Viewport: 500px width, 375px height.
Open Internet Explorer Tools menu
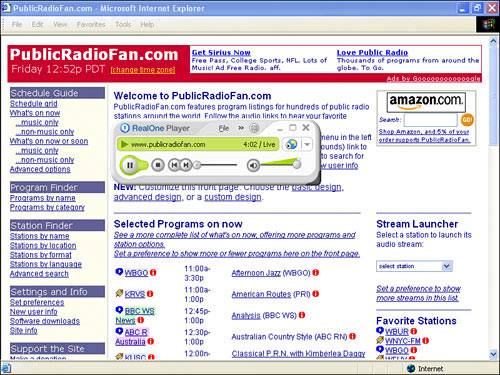click(123, 24)
